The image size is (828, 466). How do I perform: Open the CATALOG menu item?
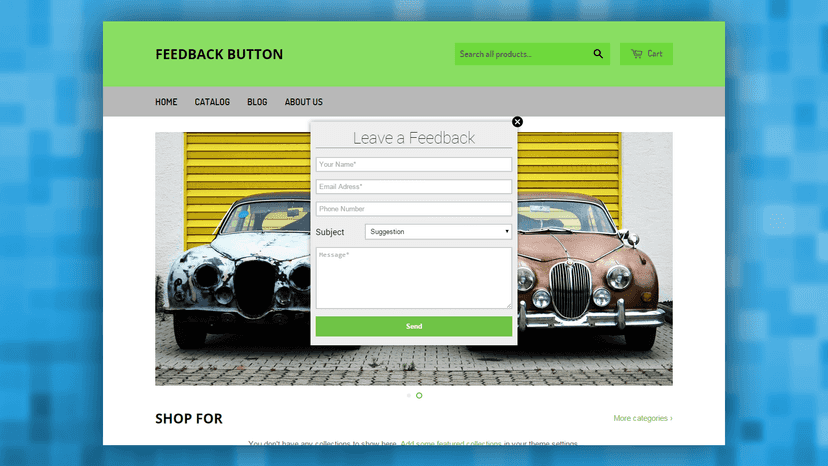point(212,102)
